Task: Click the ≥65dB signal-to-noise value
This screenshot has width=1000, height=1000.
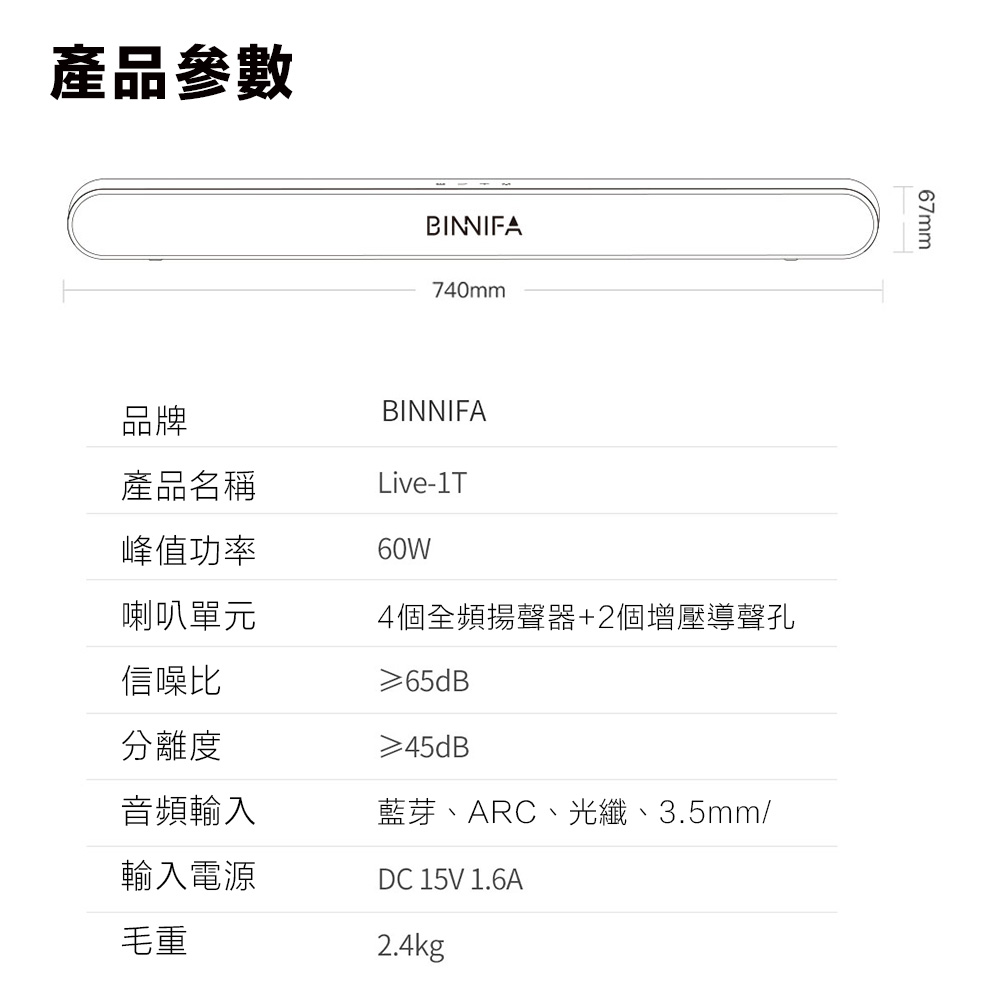Action: 423,683
